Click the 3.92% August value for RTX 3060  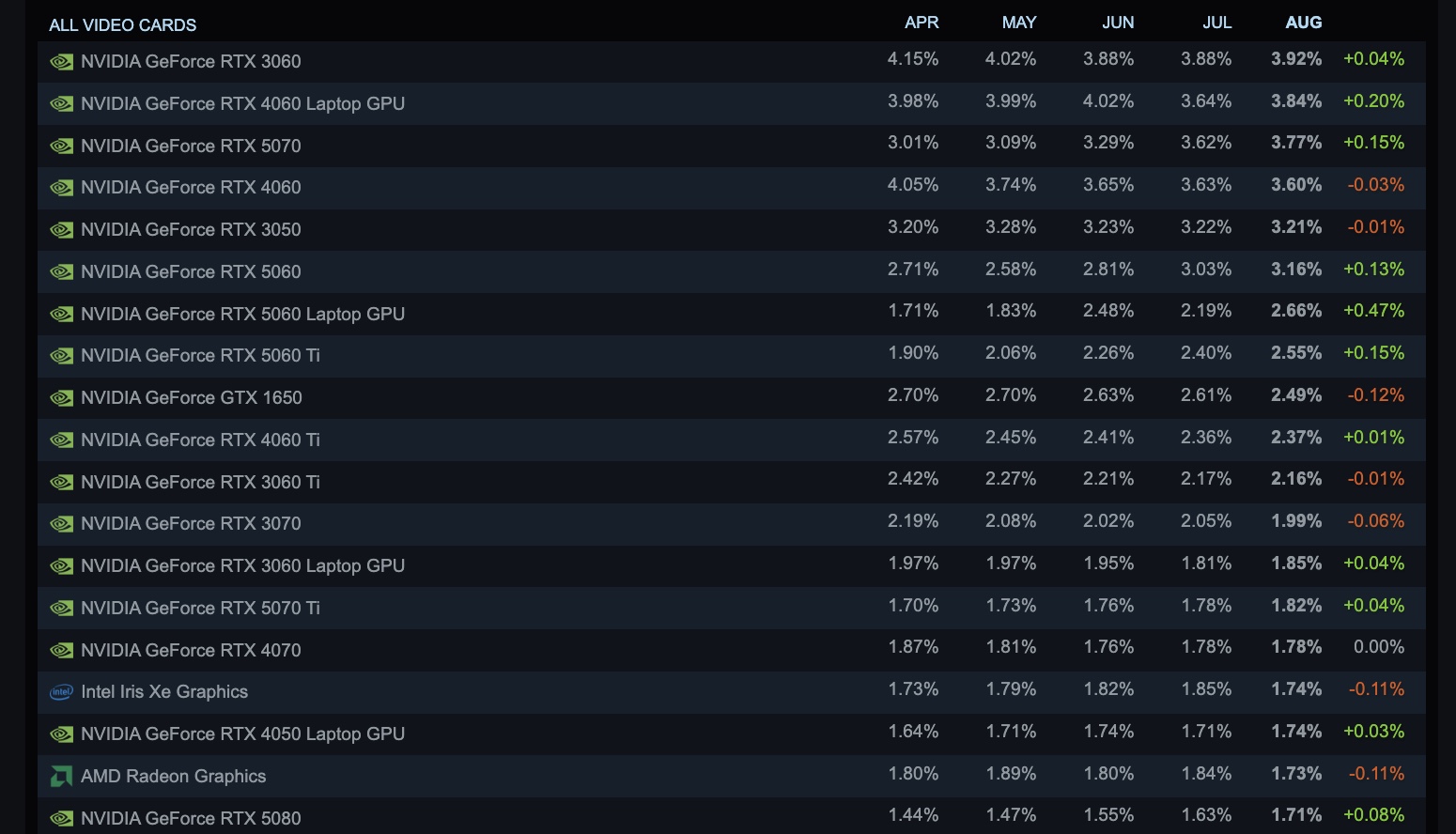[x=1296, y=59]
